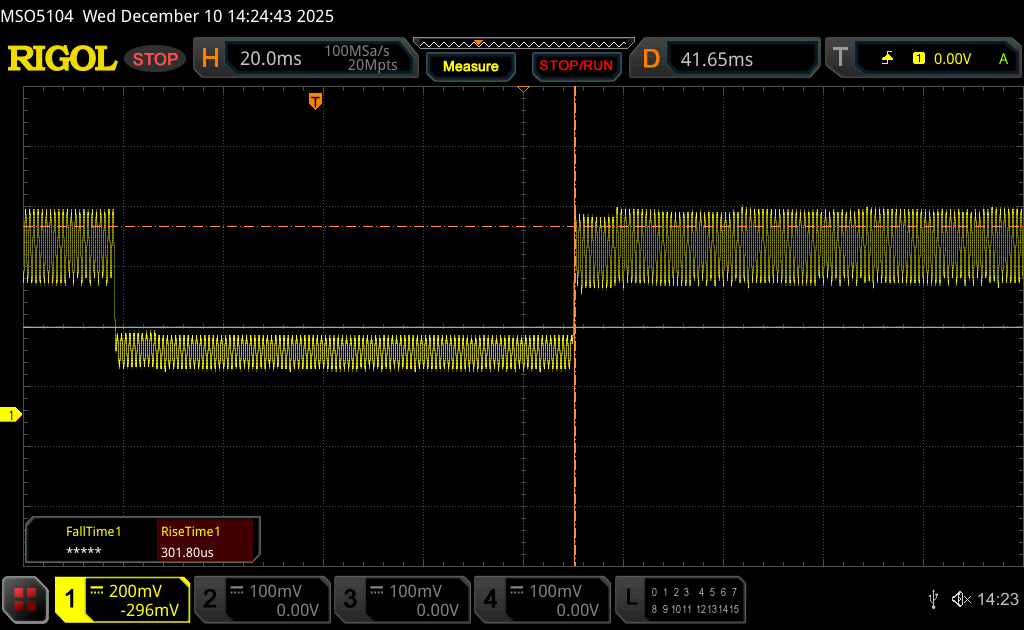
Task: Open the 0.00V trigger level setting
Action: point(952,59)
